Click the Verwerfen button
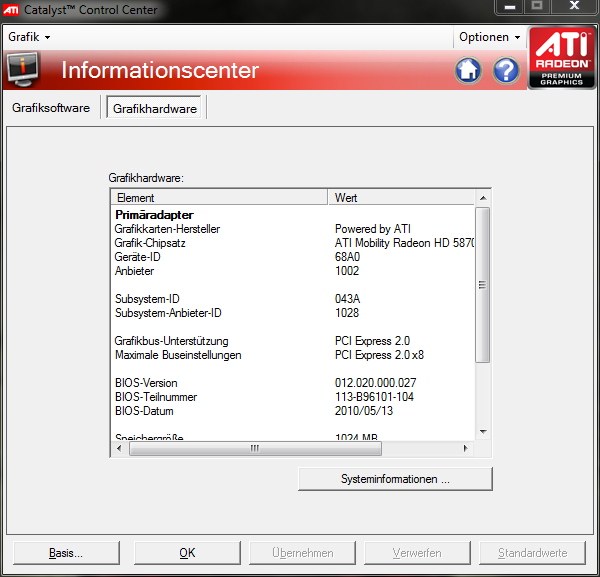 (x=417, y=553)
